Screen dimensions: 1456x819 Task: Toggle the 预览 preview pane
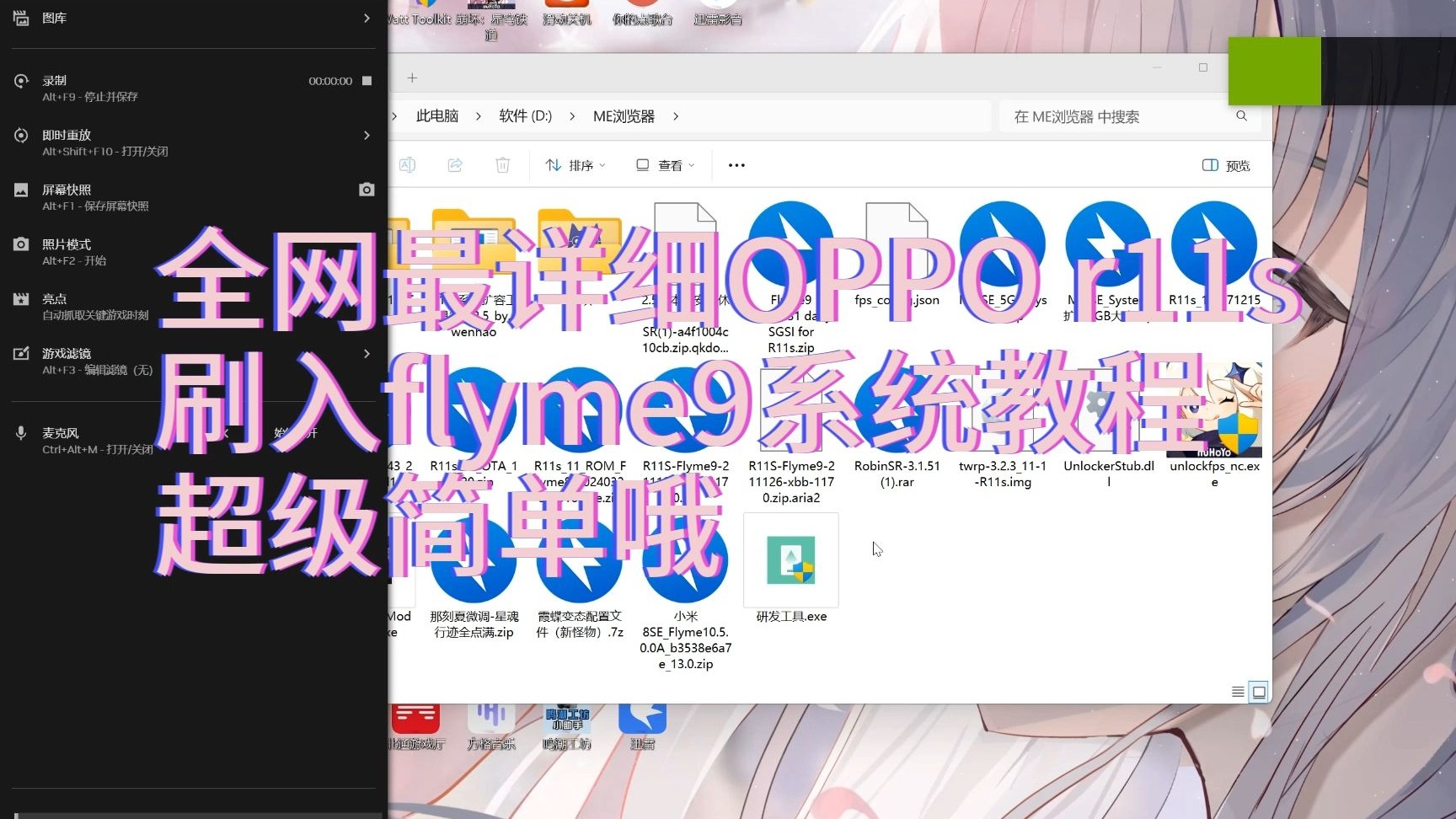tap(1226, 165)
